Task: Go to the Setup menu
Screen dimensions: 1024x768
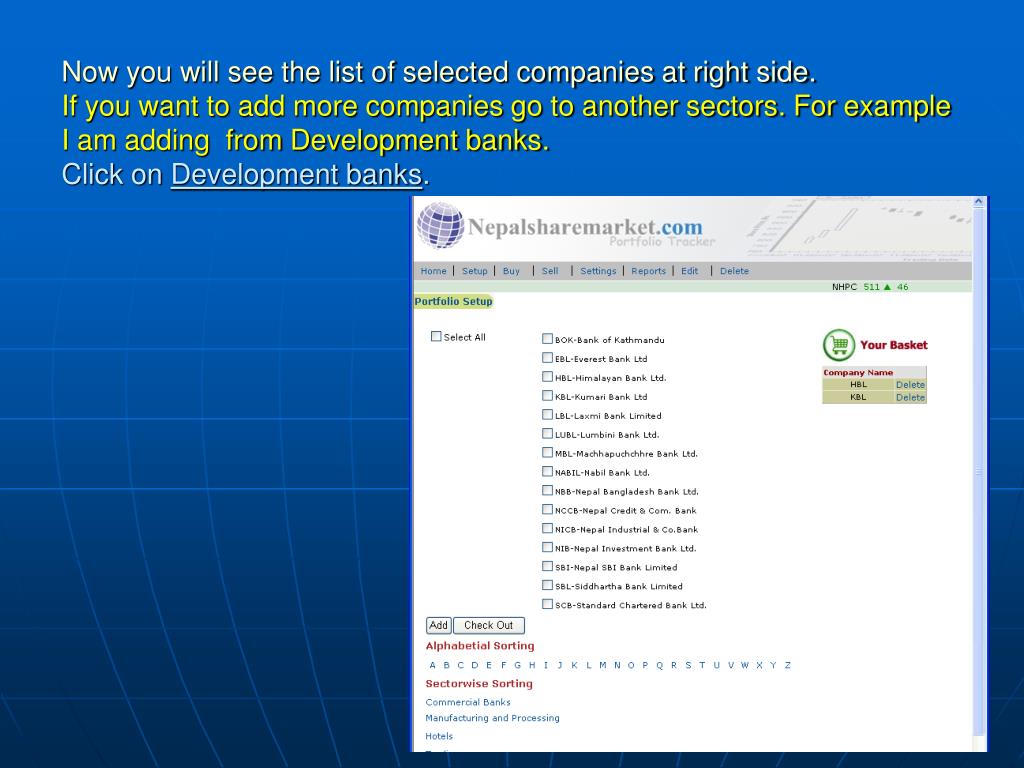Action: (x=475, y=271)
